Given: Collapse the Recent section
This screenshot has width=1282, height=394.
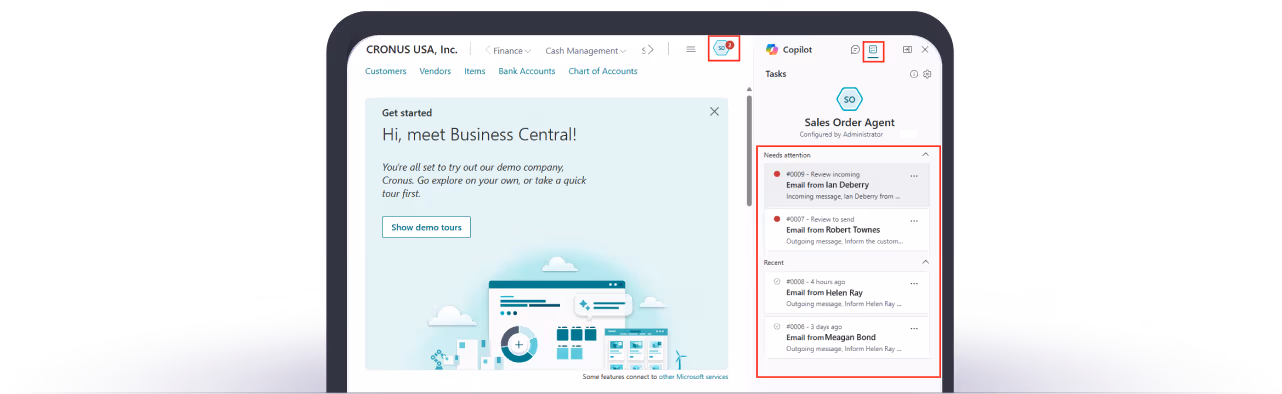Looking at the screenshot, I should 925,262.
